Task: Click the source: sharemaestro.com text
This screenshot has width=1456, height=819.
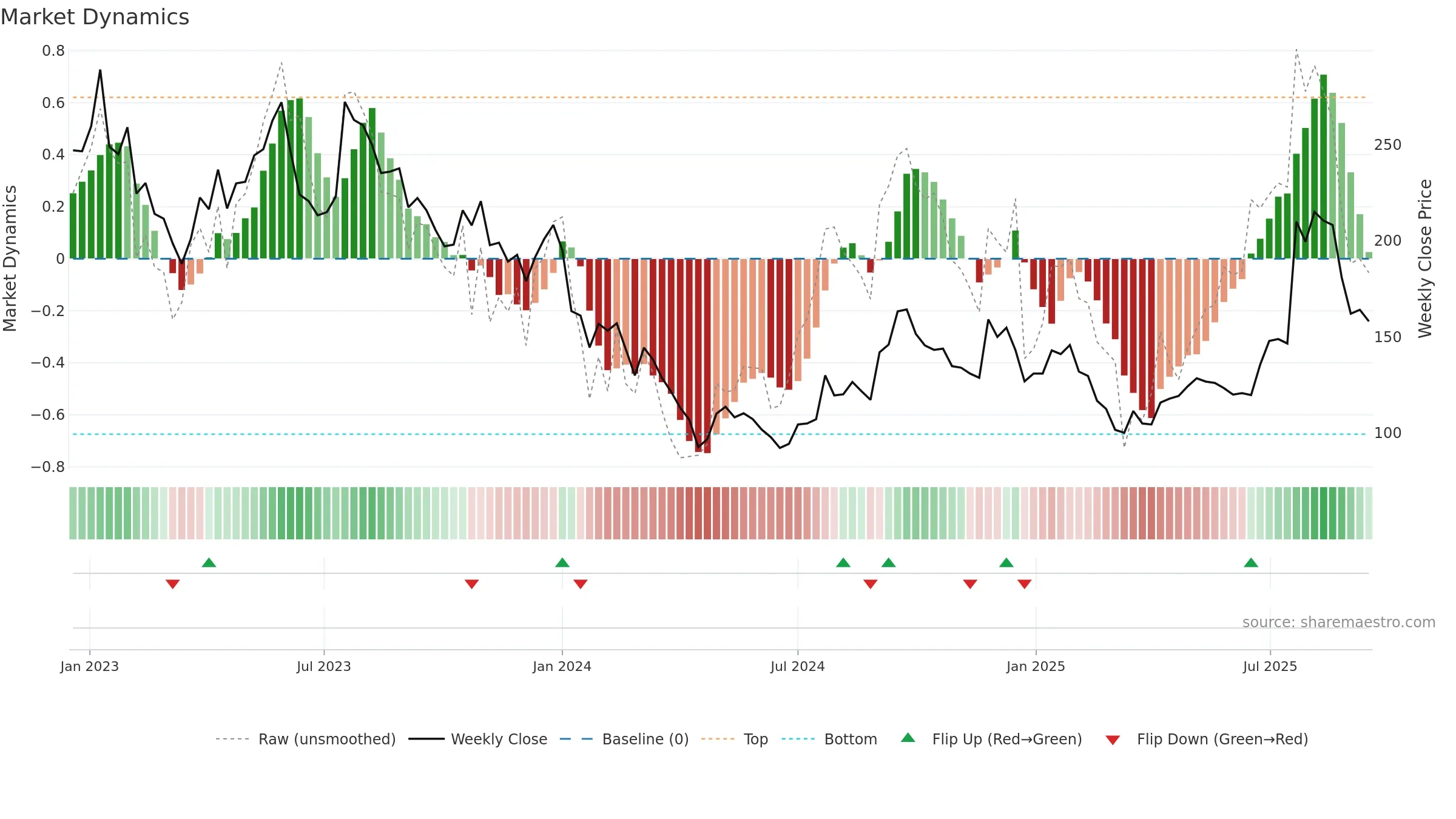Action: point(1339,622)
